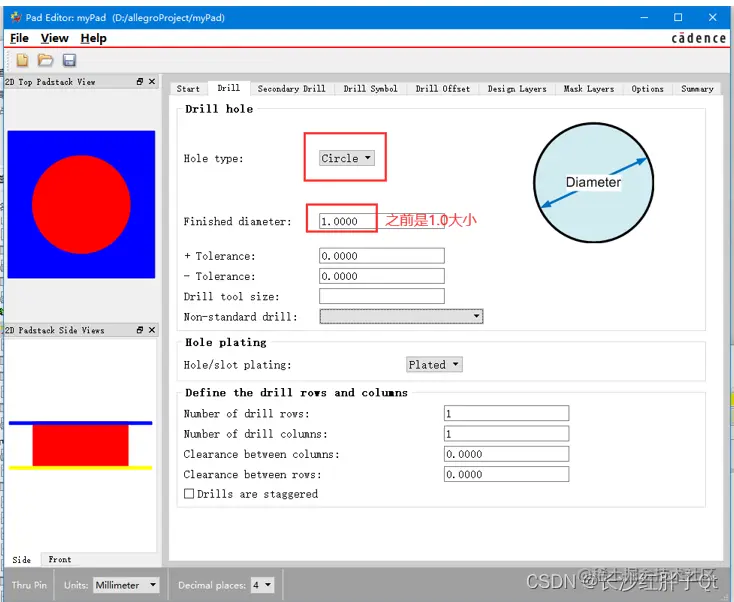Viewport: 734px width, 602px height.
Task: Close the Pad Editor window
Action: [712, 17]
